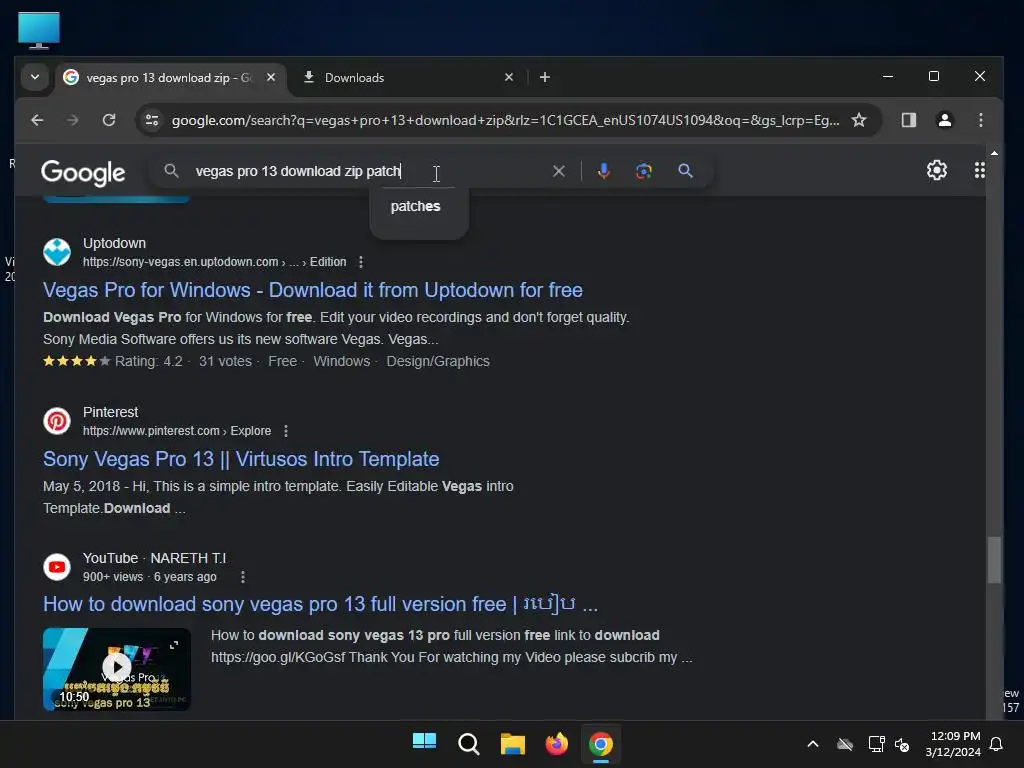
Task: Open 'Vegas Pro for Windows' Uptodown link
Action: click(x=313, y=290)
